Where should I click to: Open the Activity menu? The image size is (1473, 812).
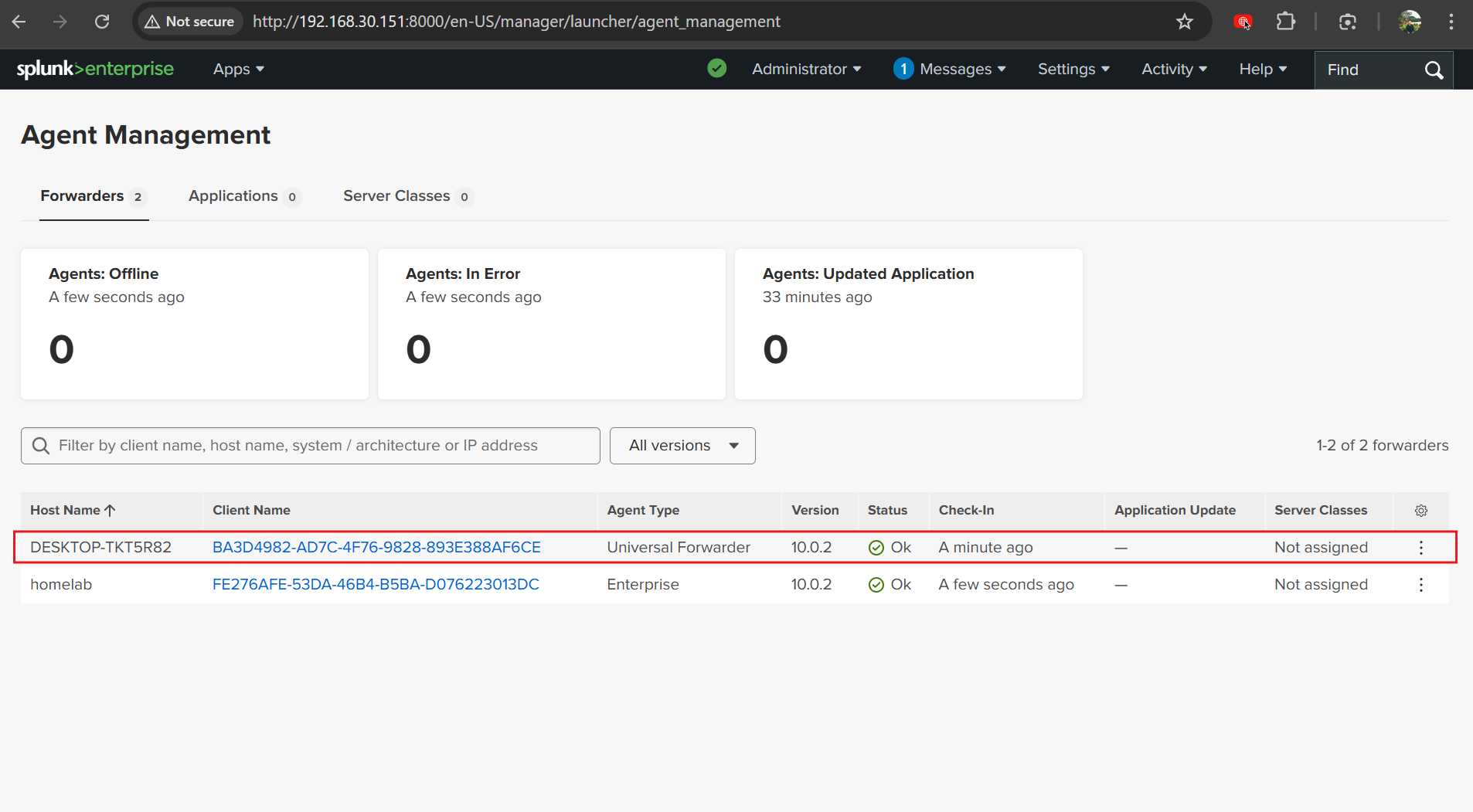(x=1173, y=70)
